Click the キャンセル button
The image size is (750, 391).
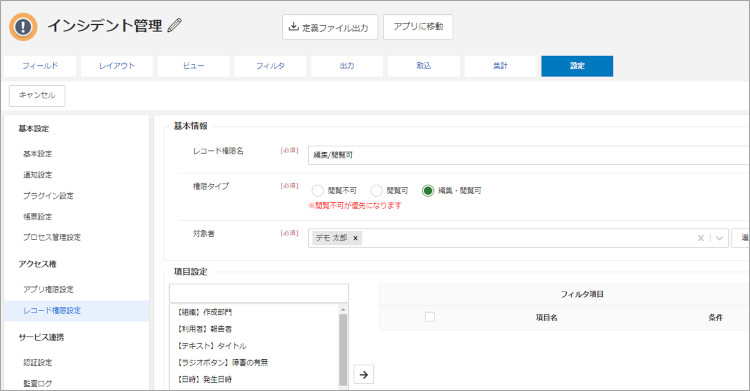37,96
